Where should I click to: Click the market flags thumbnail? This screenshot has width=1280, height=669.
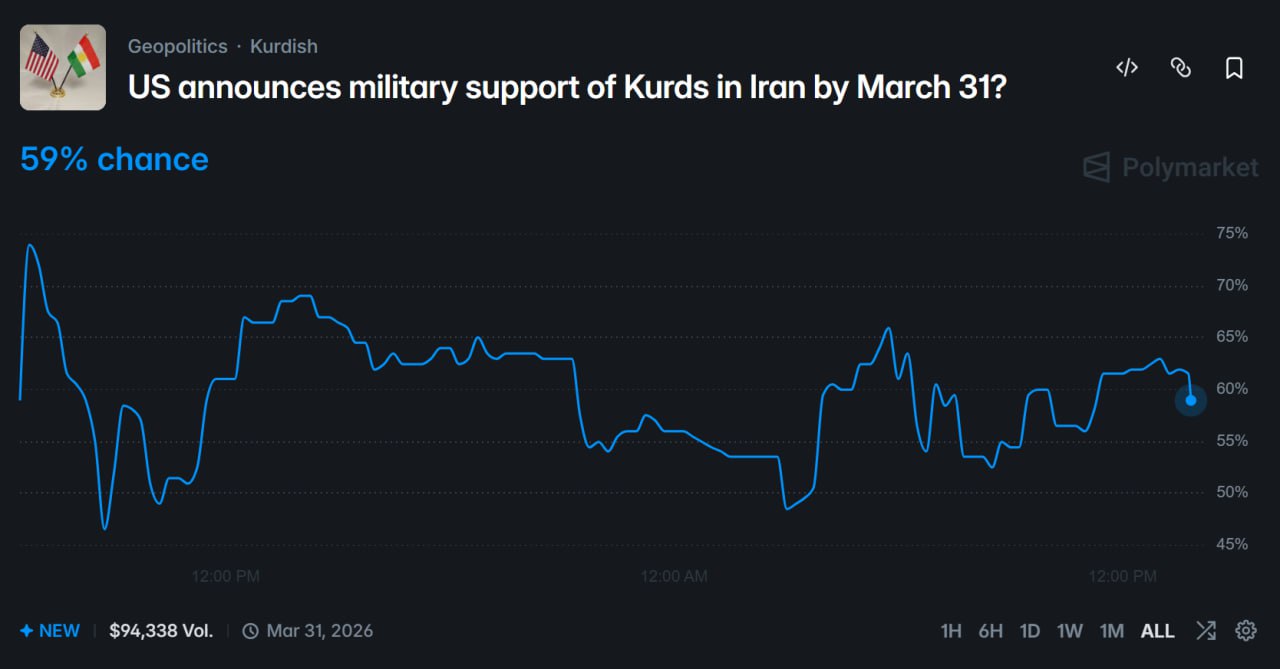pyautogui.click(x=63, y=67)
